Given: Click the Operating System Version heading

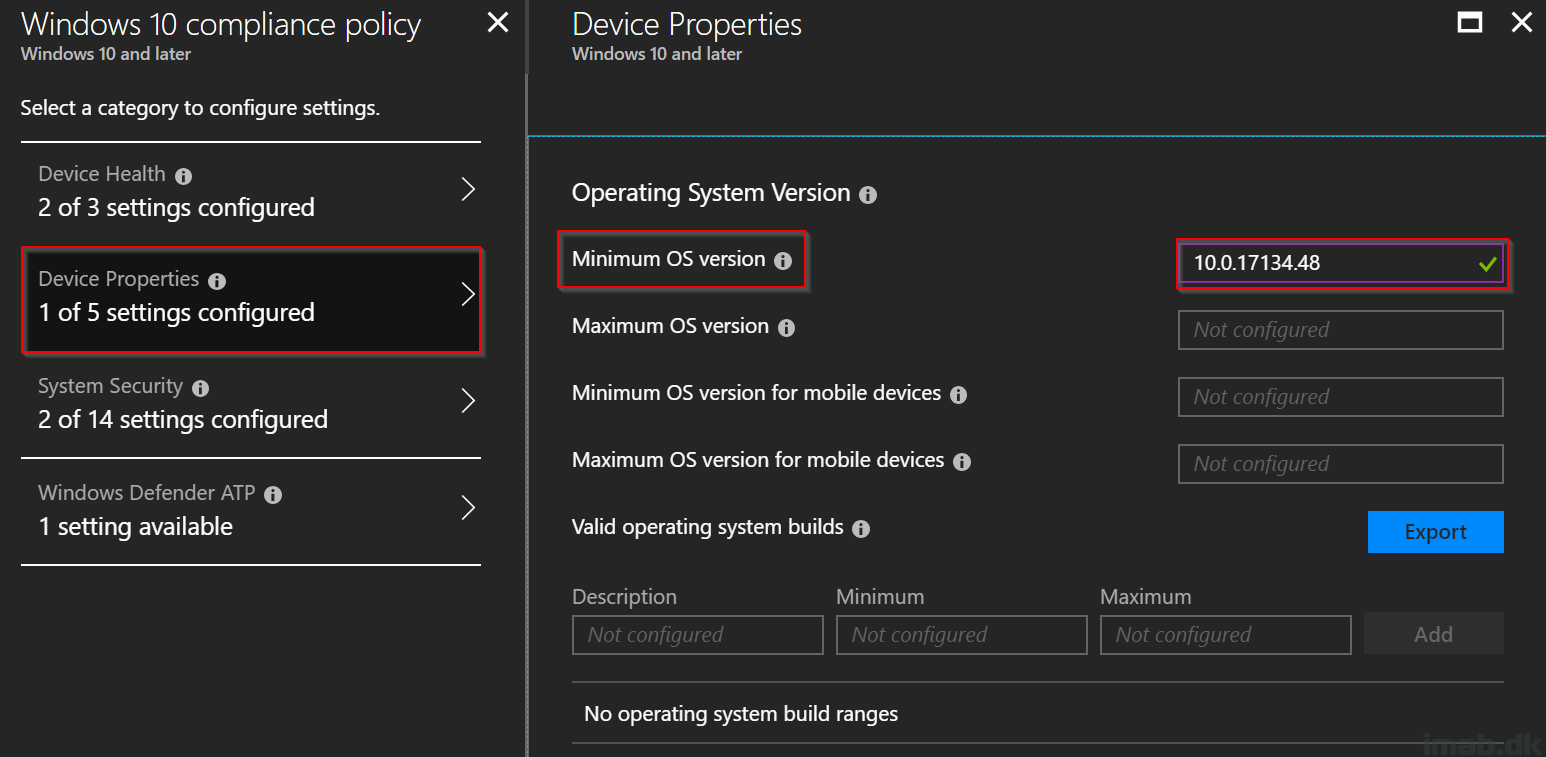Looking at the screenshot, I should point(711,193).
